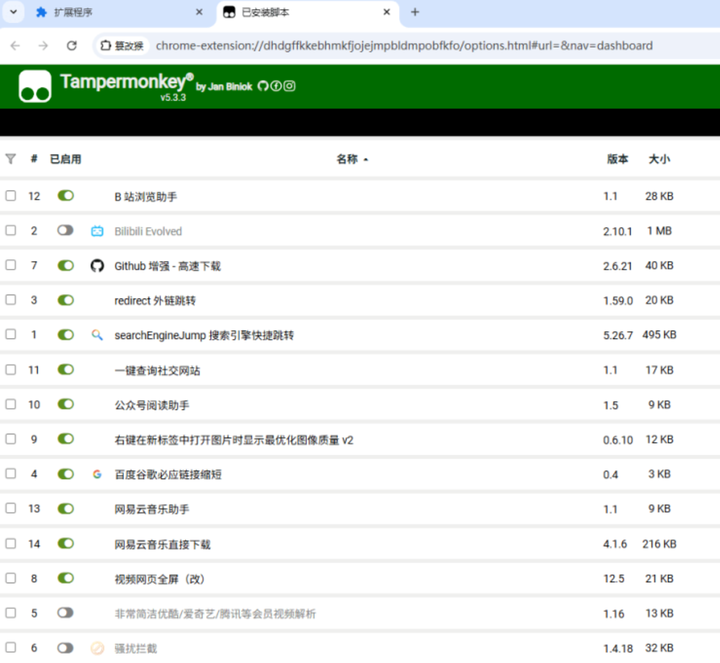Viewport: 720px width, 663px height.
Task: Select checkbox for 公众号阅读助手
Action: pos(11,404)
